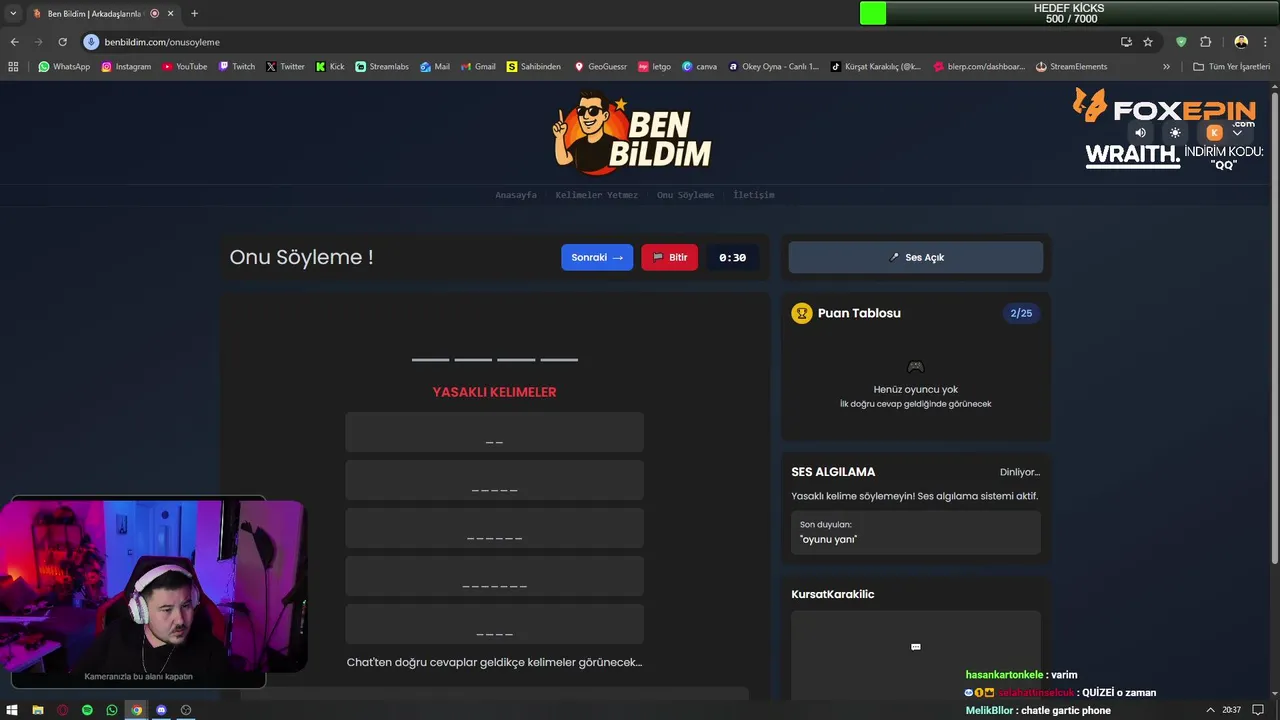Open Discord from the taskbar

pyautogui.click(x=161, y=710)
